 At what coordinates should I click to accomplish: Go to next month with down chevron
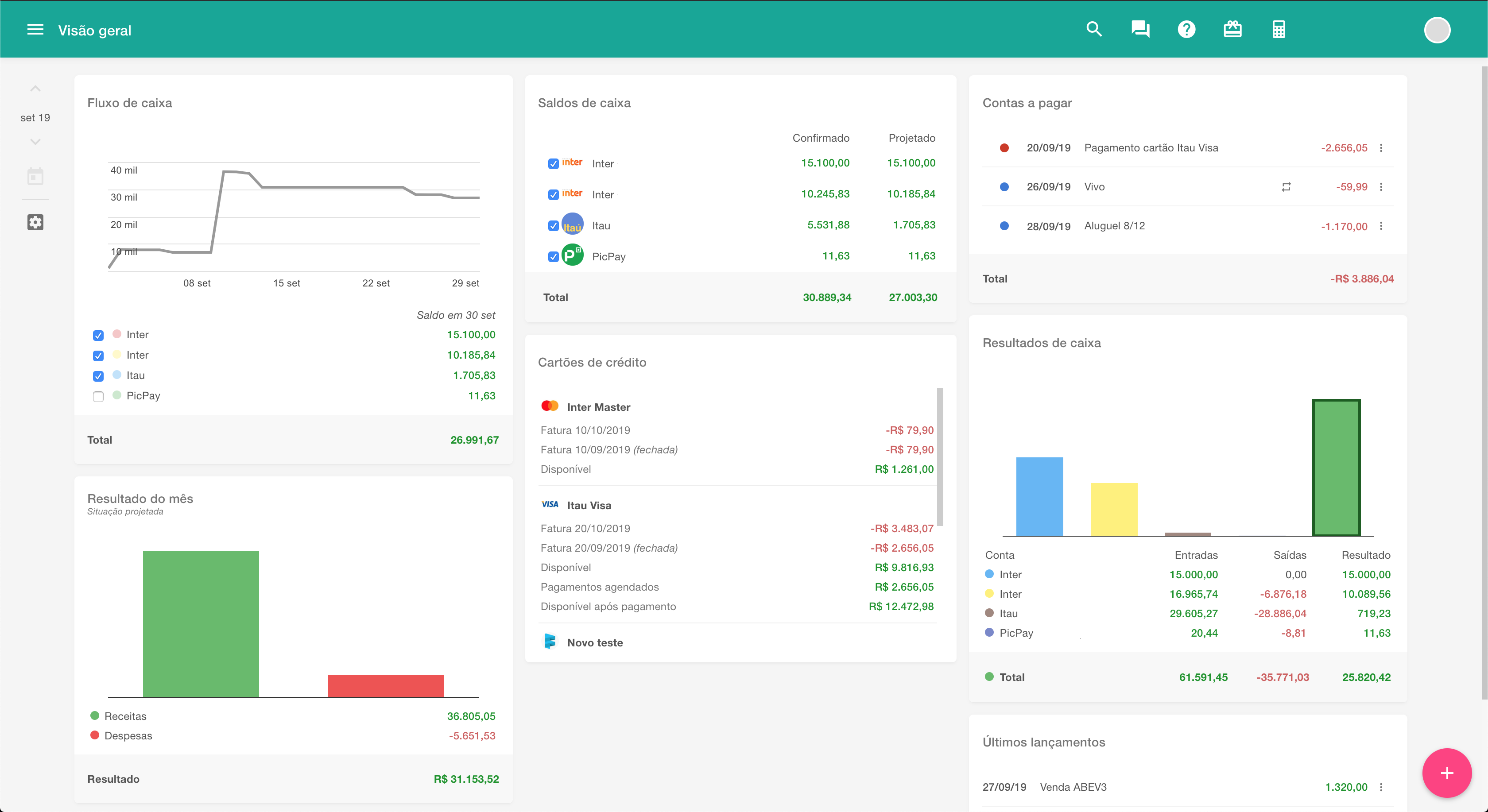(35, 142)
